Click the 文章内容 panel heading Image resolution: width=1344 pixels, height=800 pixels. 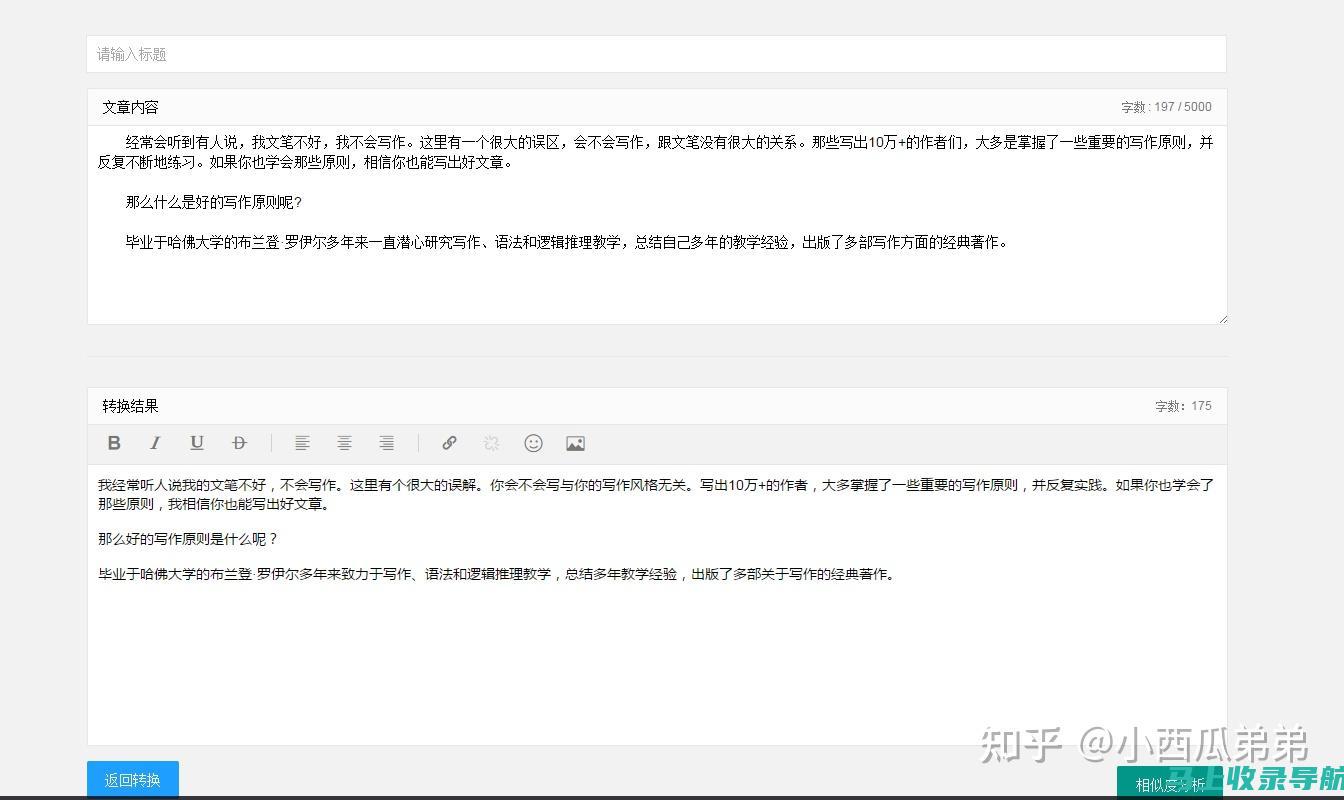(x=130, y=107)
